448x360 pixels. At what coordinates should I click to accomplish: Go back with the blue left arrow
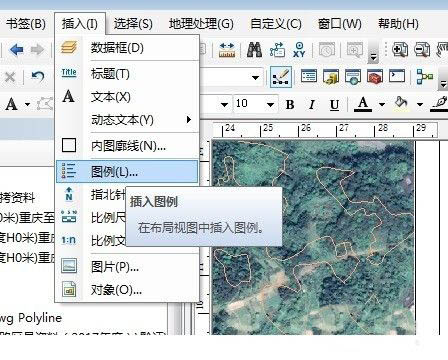pyautogui.click(x=17, y=50)
